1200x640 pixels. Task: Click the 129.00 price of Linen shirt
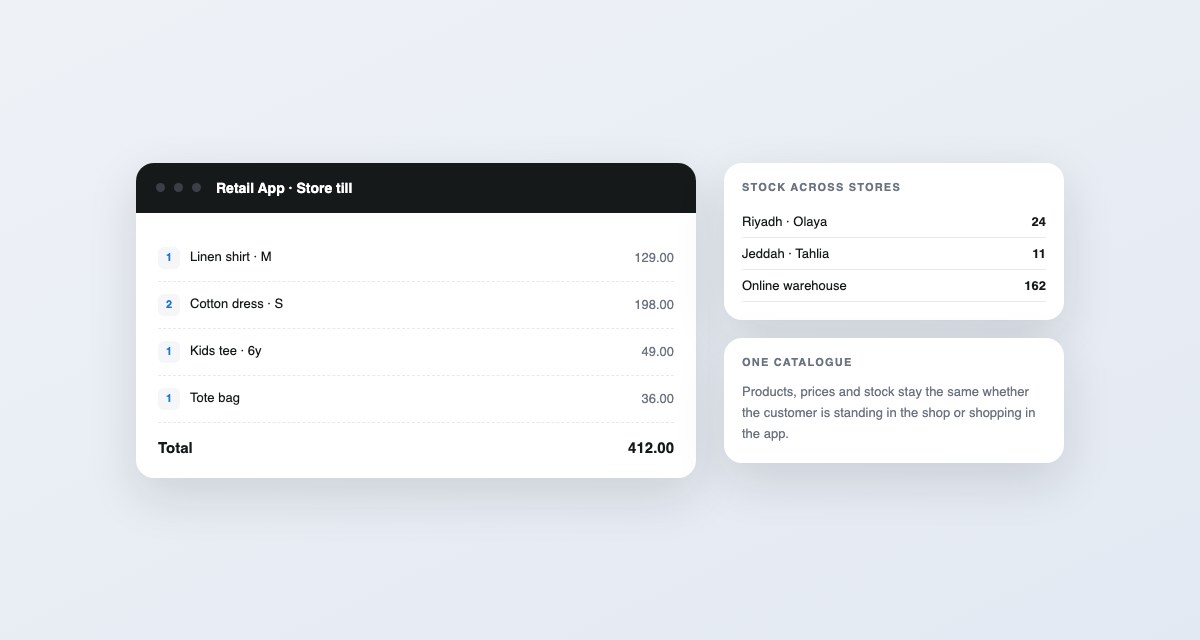(654, 258)
